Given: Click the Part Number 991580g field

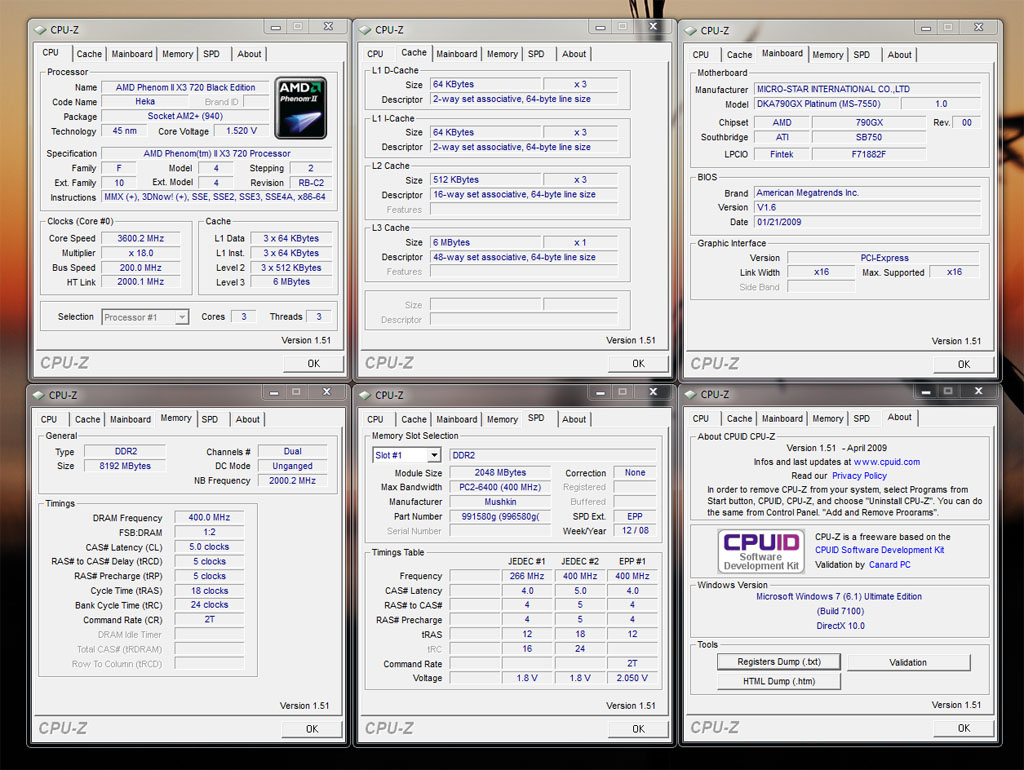Looking at the screenshot, I should click(x=500, y=517).
